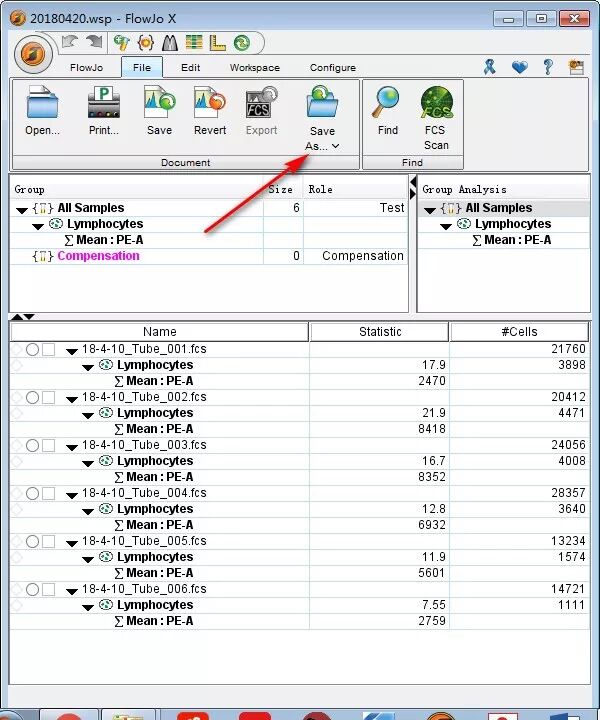Viewport: 600px width, 720px height.
Task: Click the Mean statistic value 8418
Action: [x=432, y=429]
